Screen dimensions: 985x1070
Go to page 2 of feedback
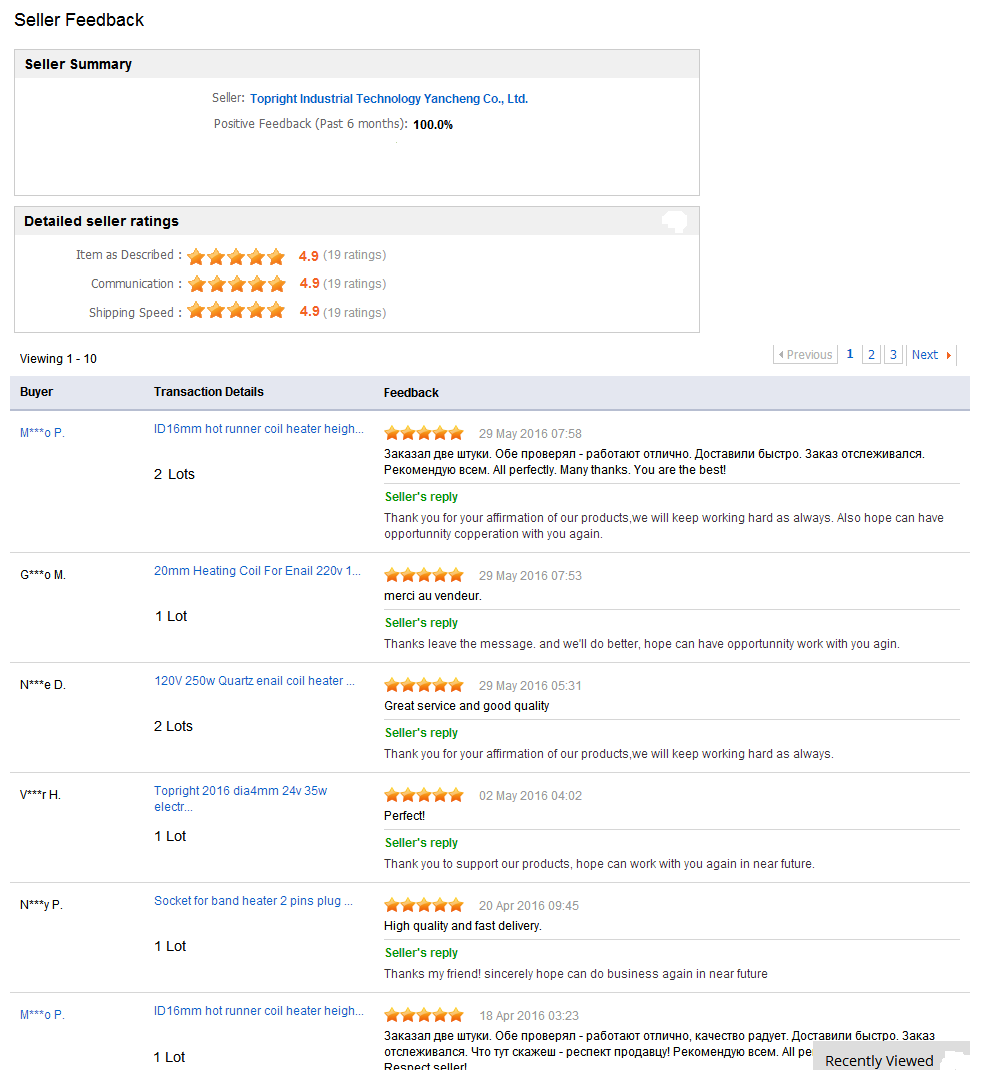(871, 355)
